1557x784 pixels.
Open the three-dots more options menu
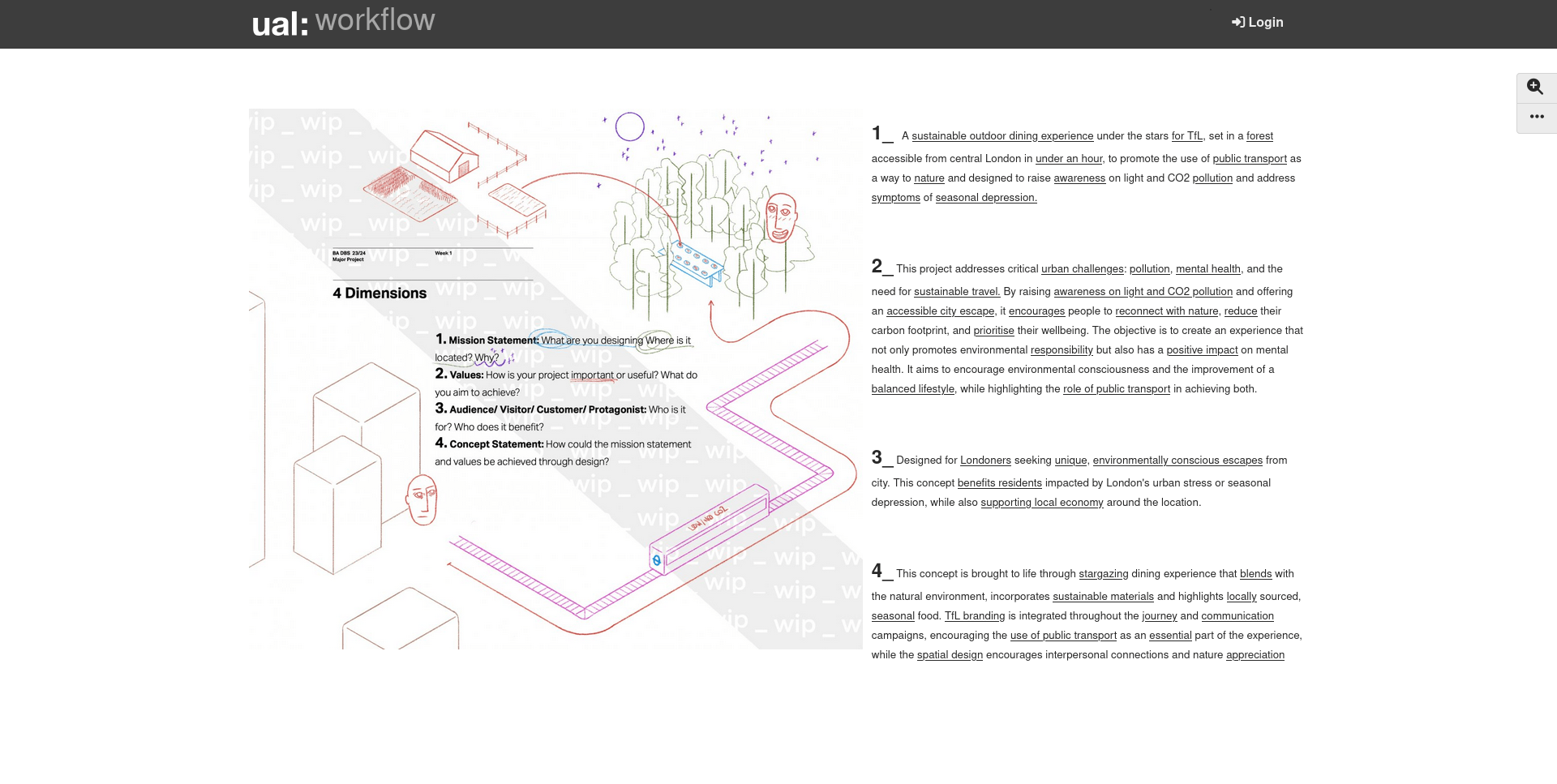[1537, 117]
